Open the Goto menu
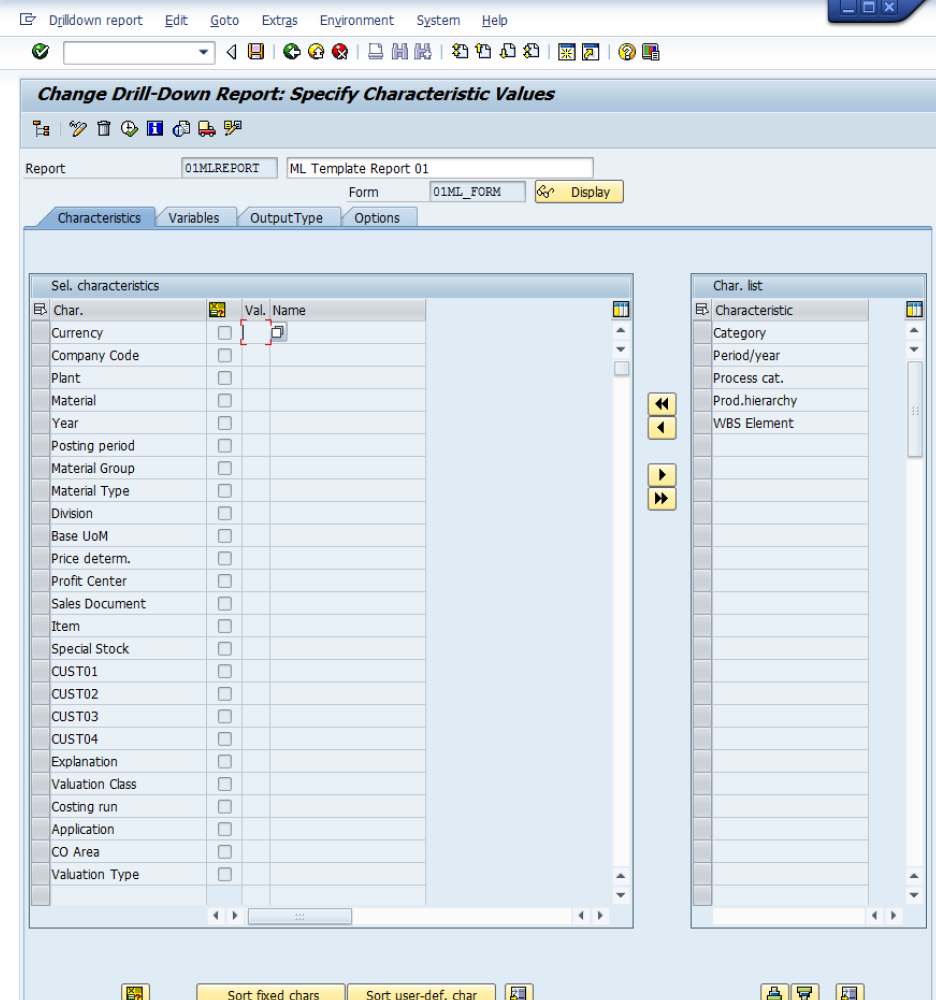Image resolution: width=936 pixels, height=1000 pixels. point(224,20)
